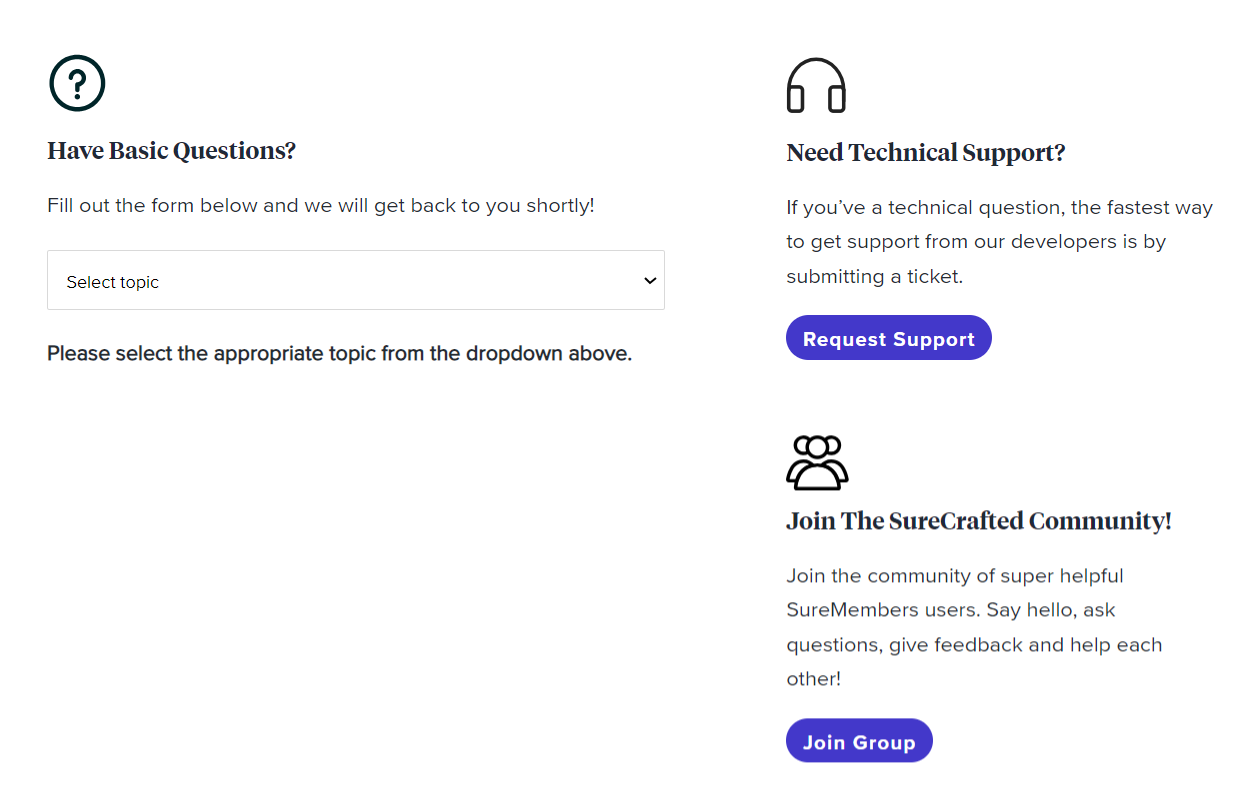
Task: Click the word 'other!' ending community text
Action: [x=813, y=679]
